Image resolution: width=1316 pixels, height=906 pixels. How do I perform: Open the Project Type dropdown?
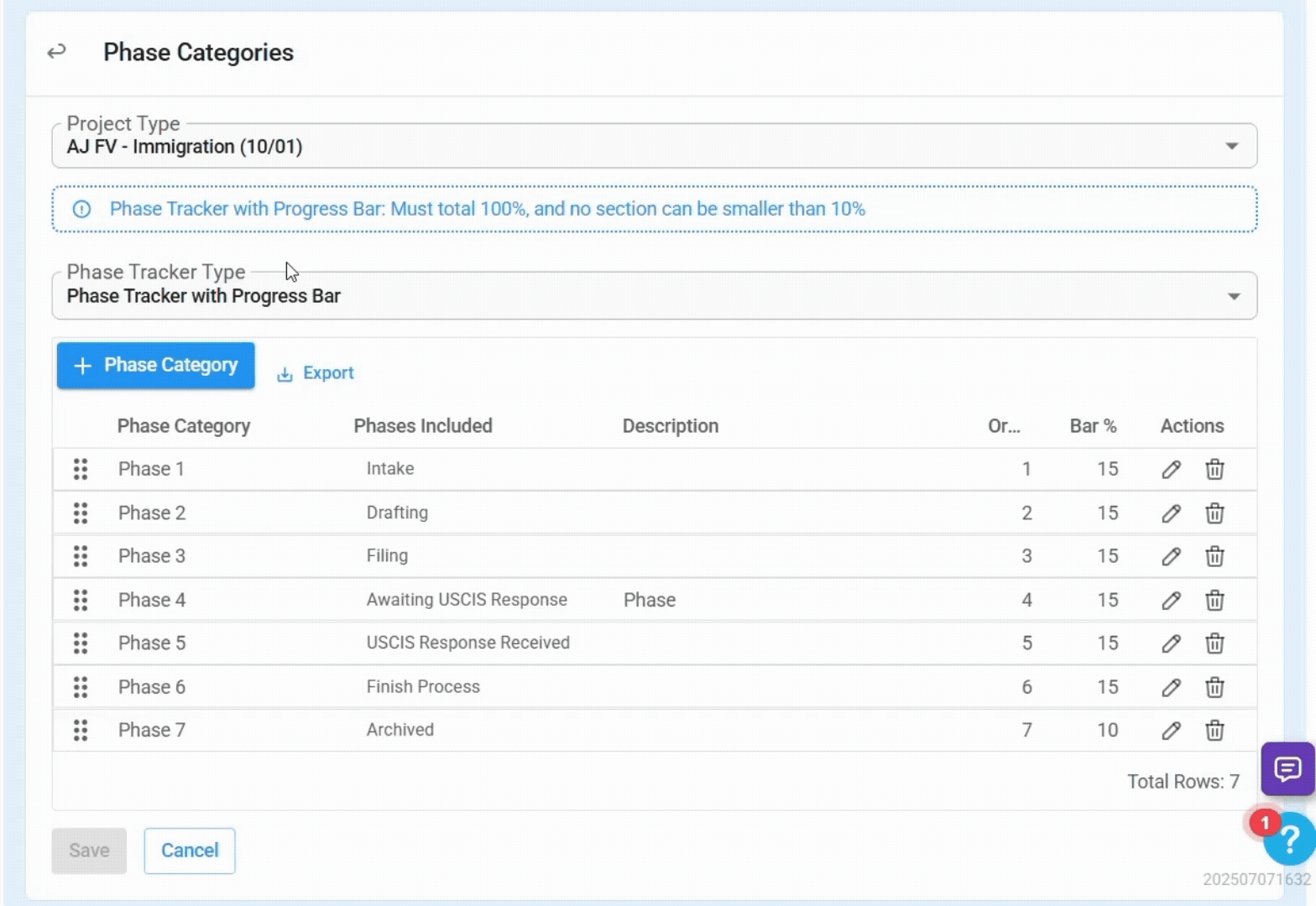655,146
